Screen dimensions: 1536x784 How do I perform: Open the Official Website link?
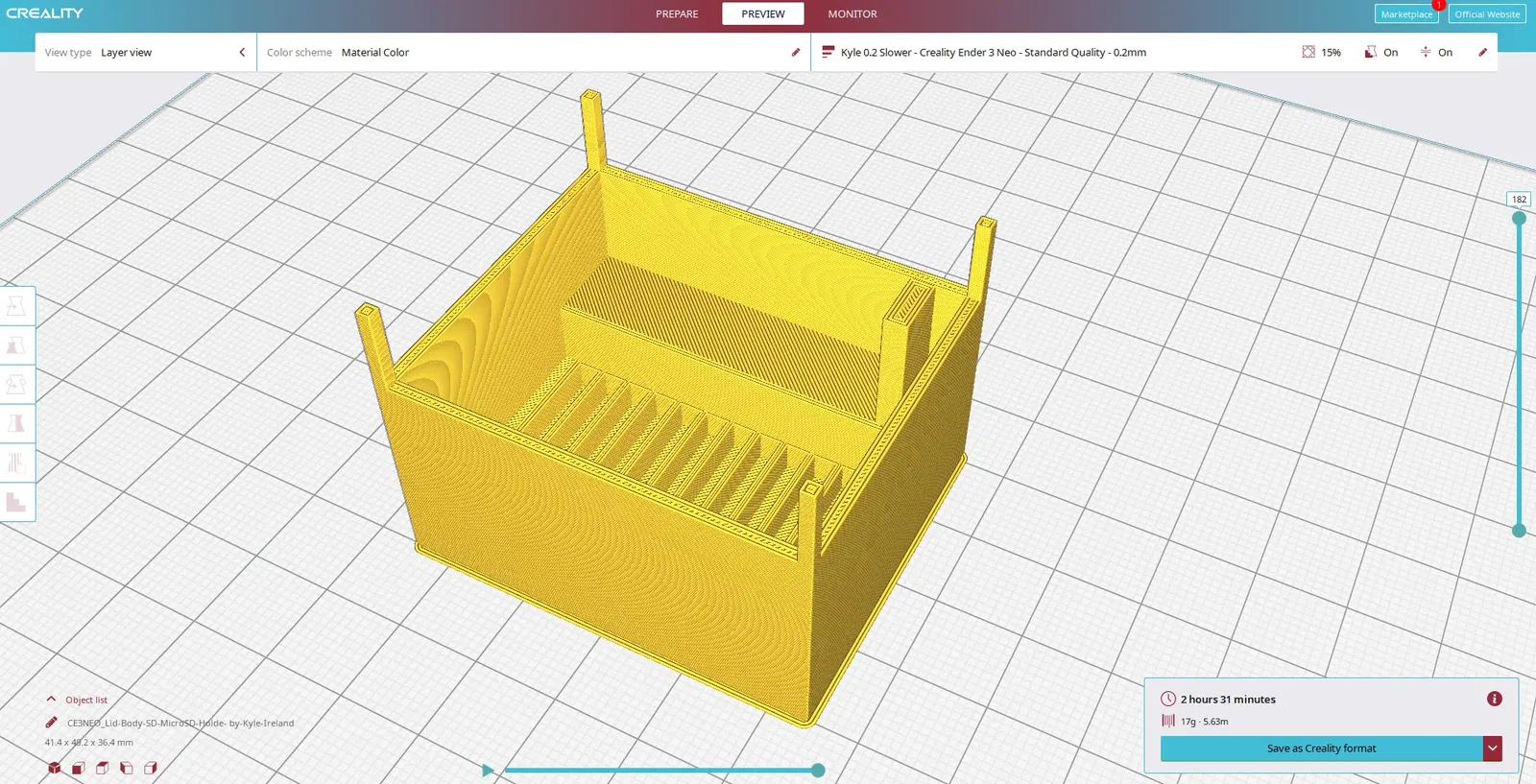click(1487, 14)
